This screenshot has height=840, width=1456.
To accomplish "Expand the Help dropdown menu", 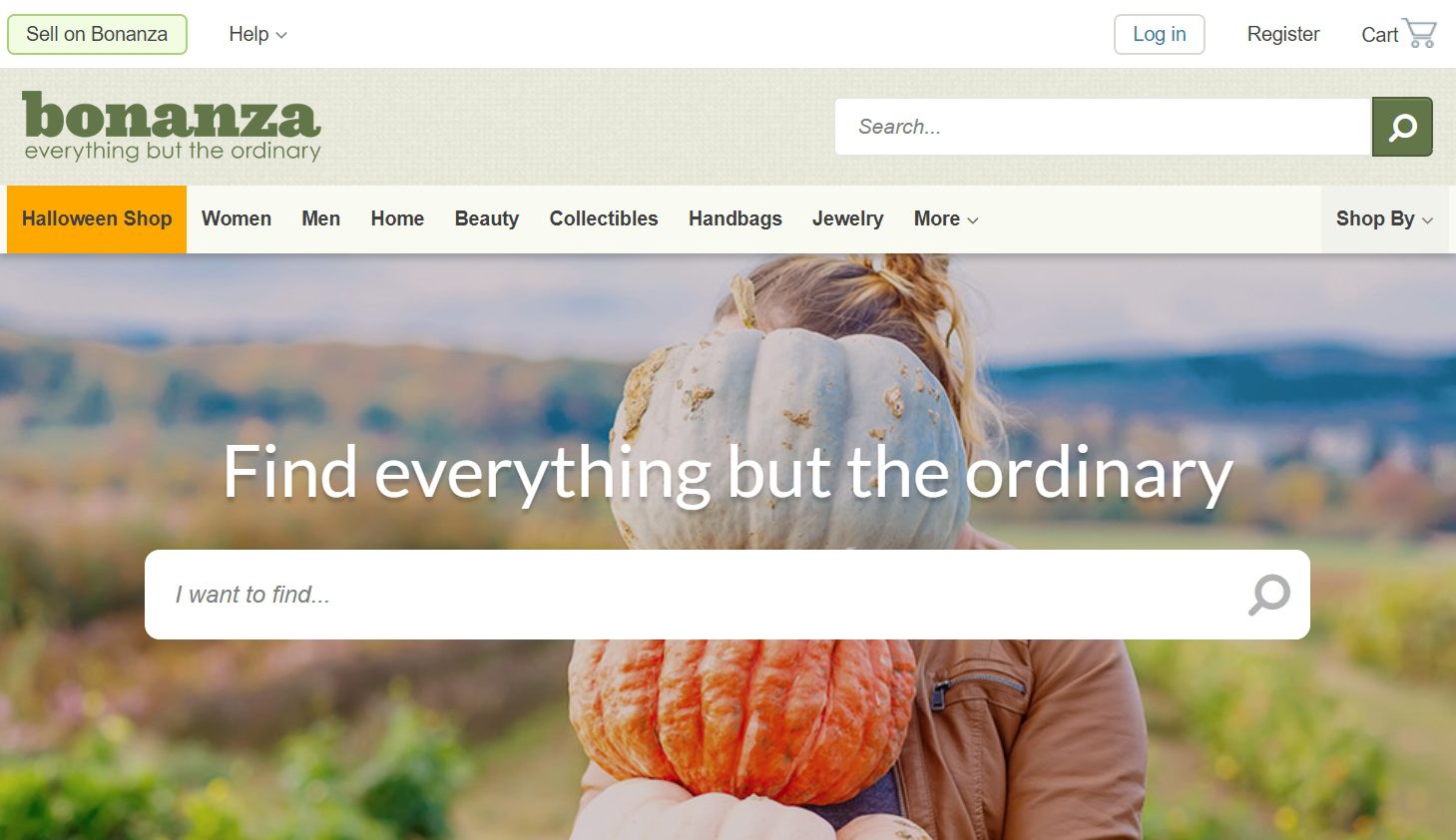I will [x=257, y=34].
